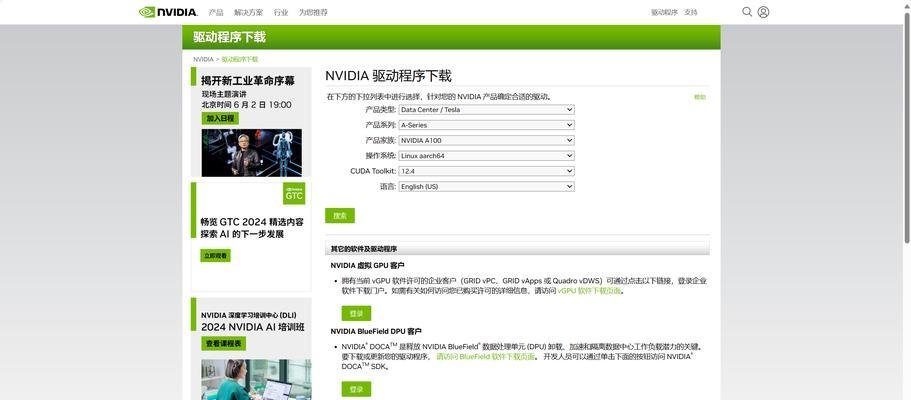911x400 pixels.
Task: Click the NVIDIA breadcrumb link
Action: click(203, 59)
